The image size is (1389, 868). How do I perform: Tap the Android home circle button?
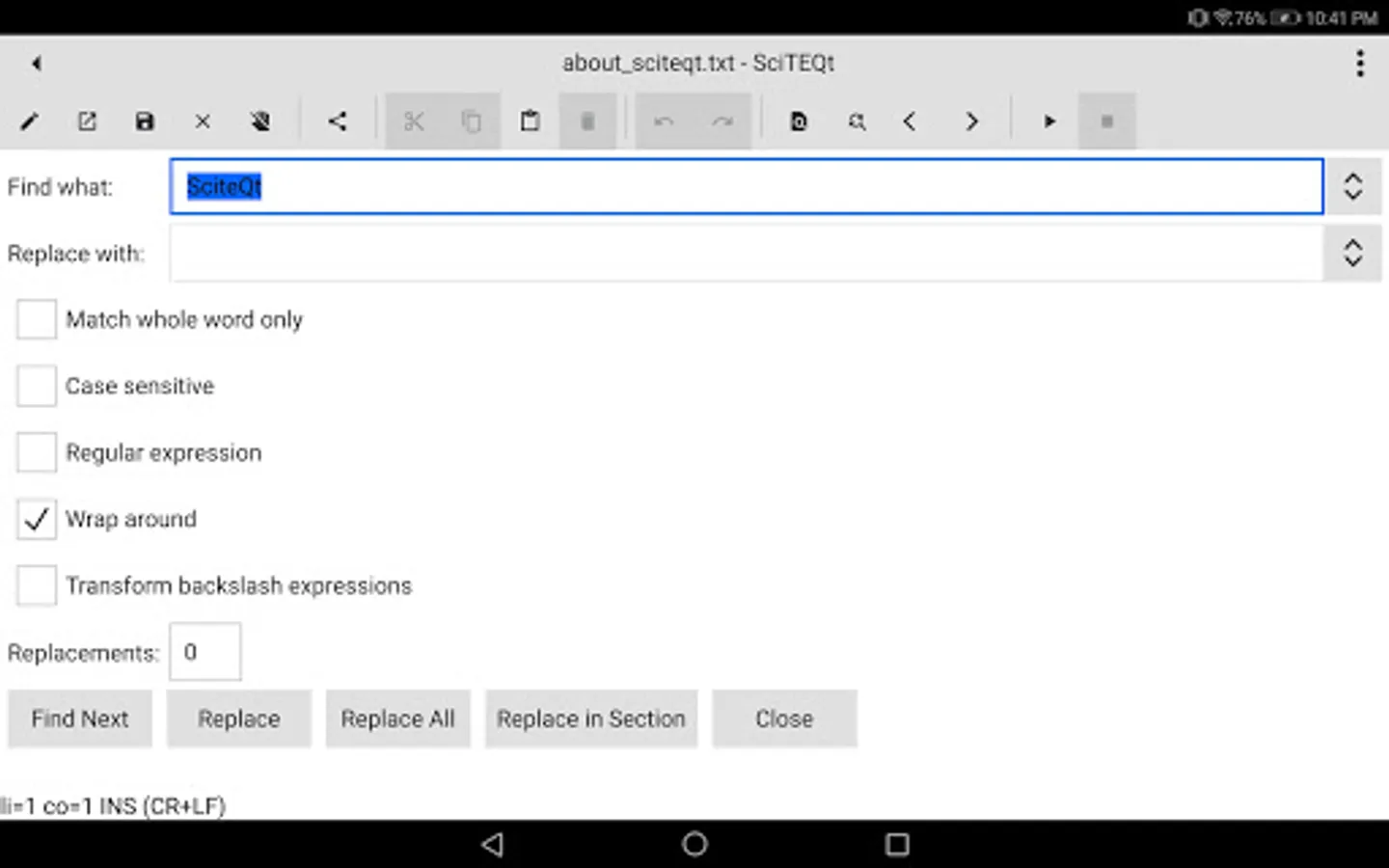click(x=694, y=845)
